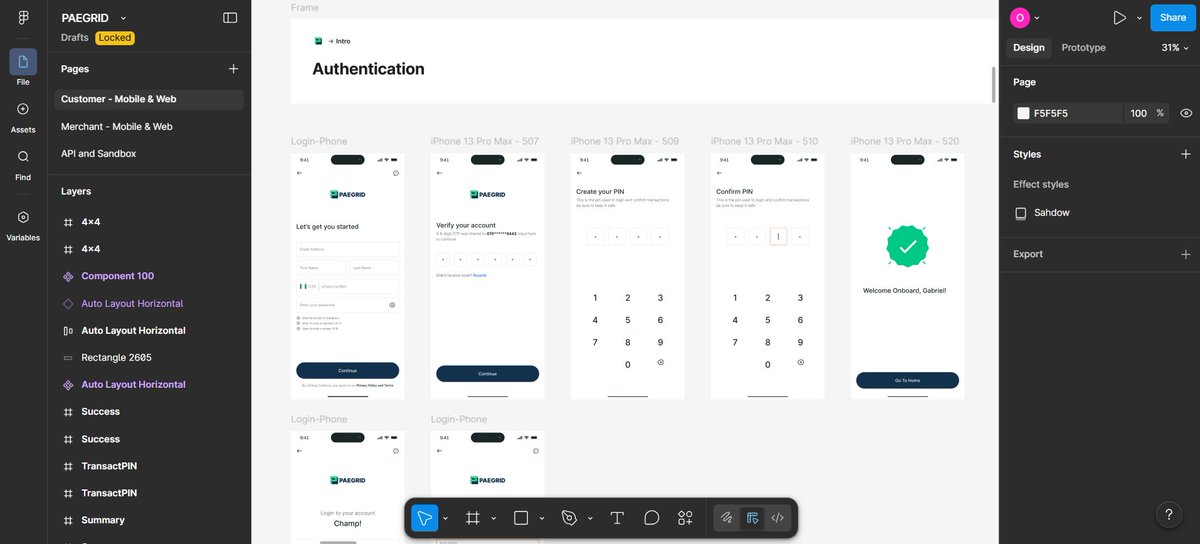Open the Variables panel icon
Screen dimensions: 1200x544
23,217
